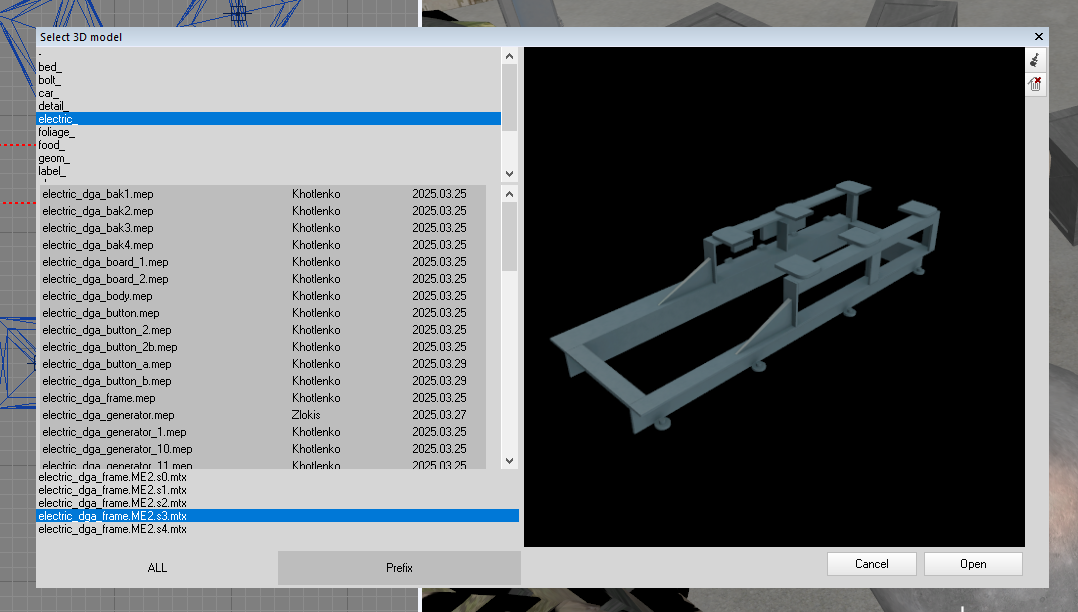Click the trash bin delete icon

[x=1035, y=84]
